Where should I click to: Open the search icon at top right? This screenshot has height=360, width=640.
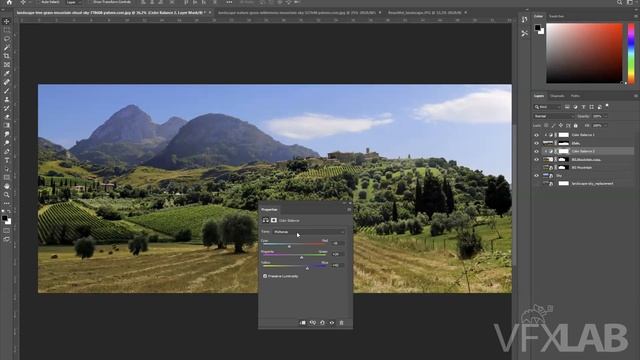pyautogui.click(x=620, y=2)
